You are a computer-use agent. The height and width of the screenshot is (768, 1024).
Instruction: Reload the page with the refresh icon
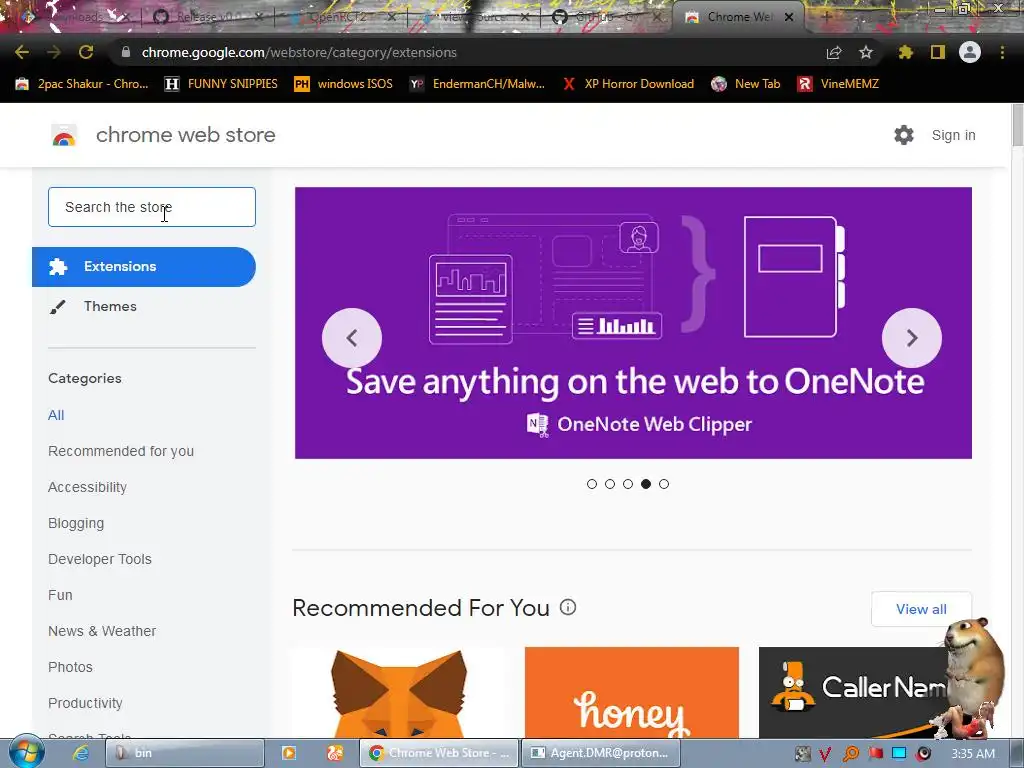pos(86,52)
